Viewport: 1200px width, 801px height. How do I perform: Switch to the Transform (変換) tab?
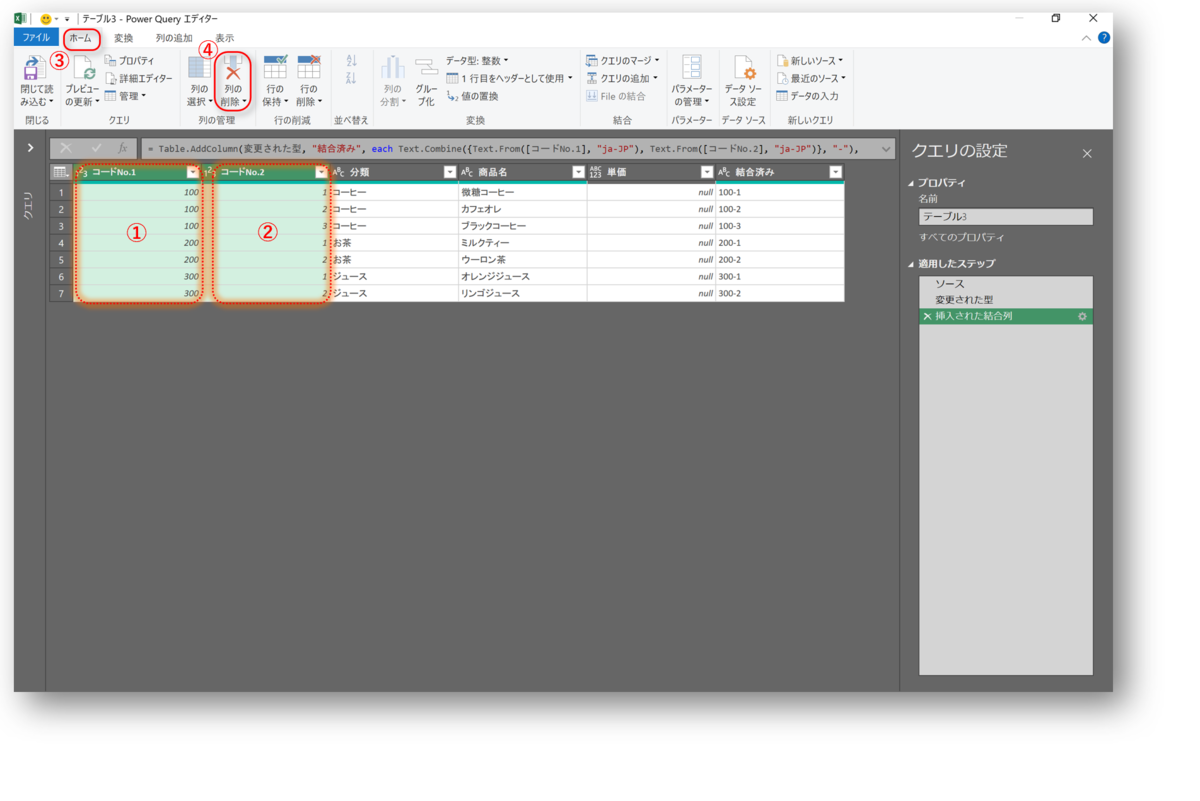(123, 38)
